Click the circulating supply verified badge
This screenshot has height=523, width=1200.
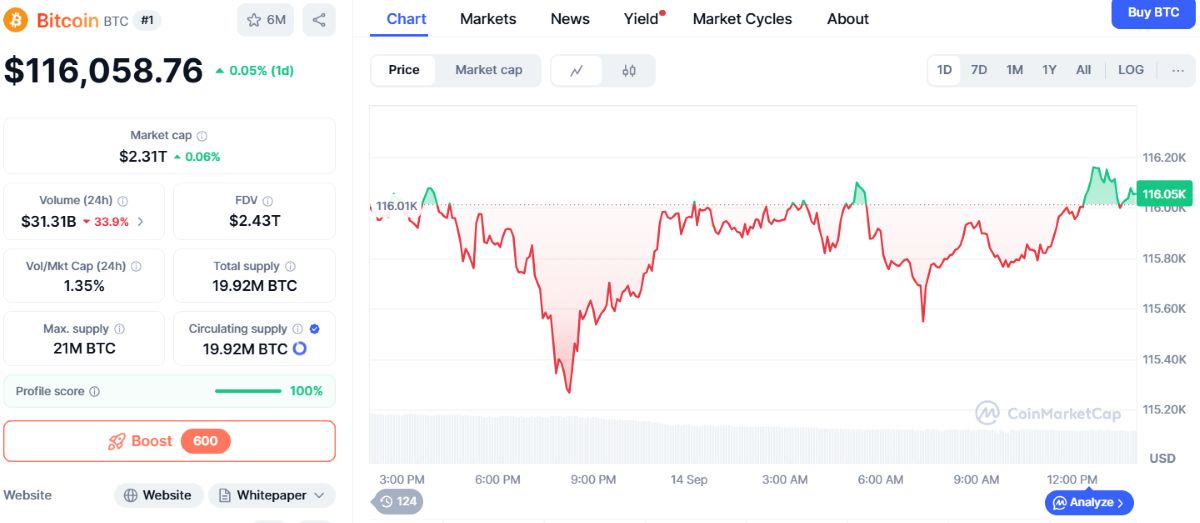click(x=314, y=329)
